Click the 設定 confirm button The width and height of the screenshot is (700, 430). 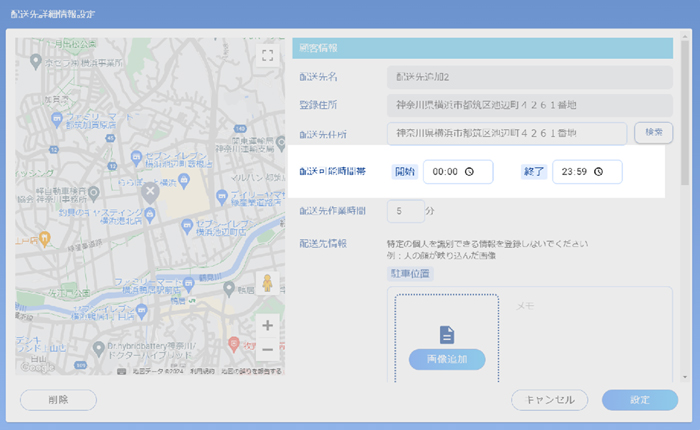tap(640, 400)
